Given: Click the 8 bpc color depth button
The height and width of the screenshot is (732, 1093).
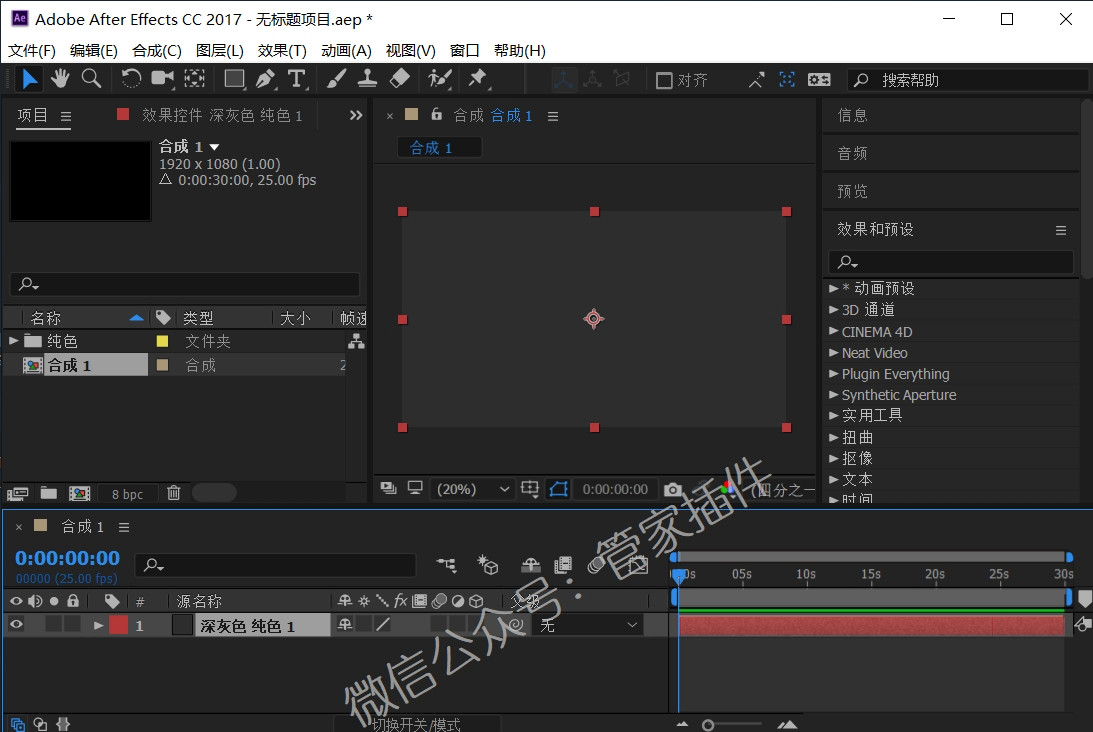Looking at the screenshot, I should coord(128,494).
